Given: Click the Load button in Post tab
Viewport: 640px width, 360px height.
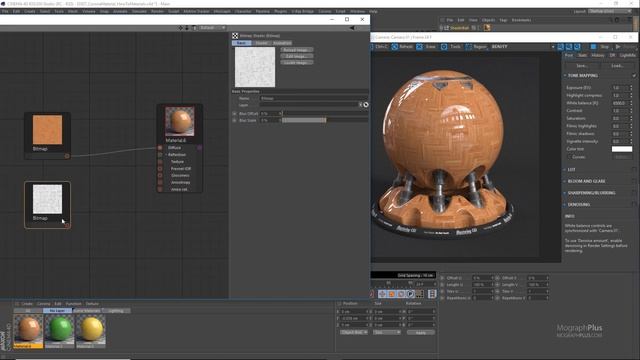Looking at the screenshot, I should (x=617, y=66).
